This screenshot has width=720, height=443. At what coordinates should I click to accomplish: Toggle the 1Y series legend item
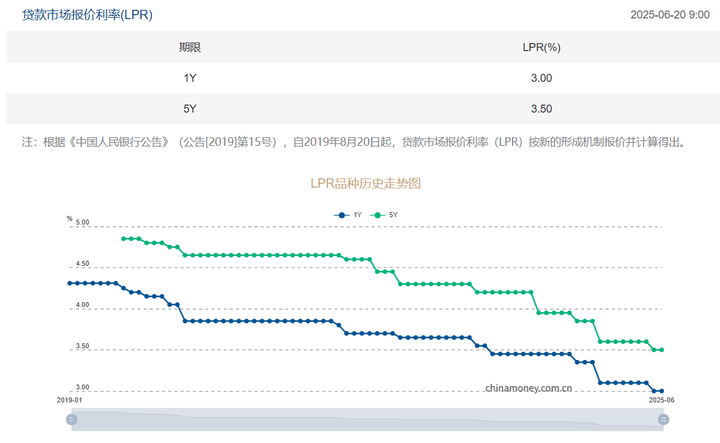(348, 215)
